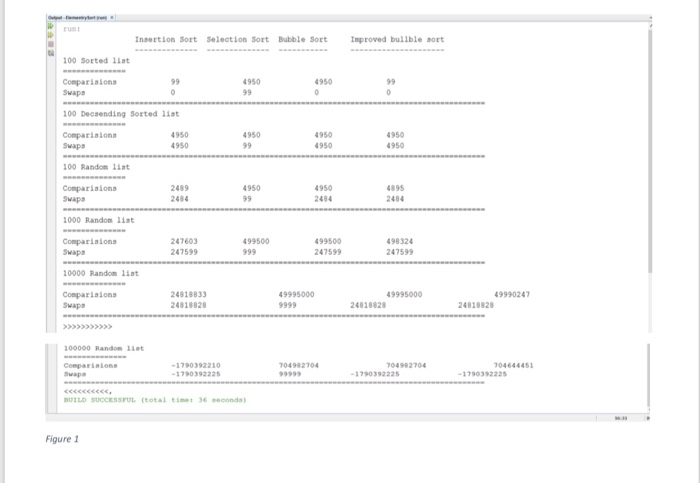The image size is (700, 483).
Task: Click the 56:33 cursor position in status bar
Action: (621, 418)
